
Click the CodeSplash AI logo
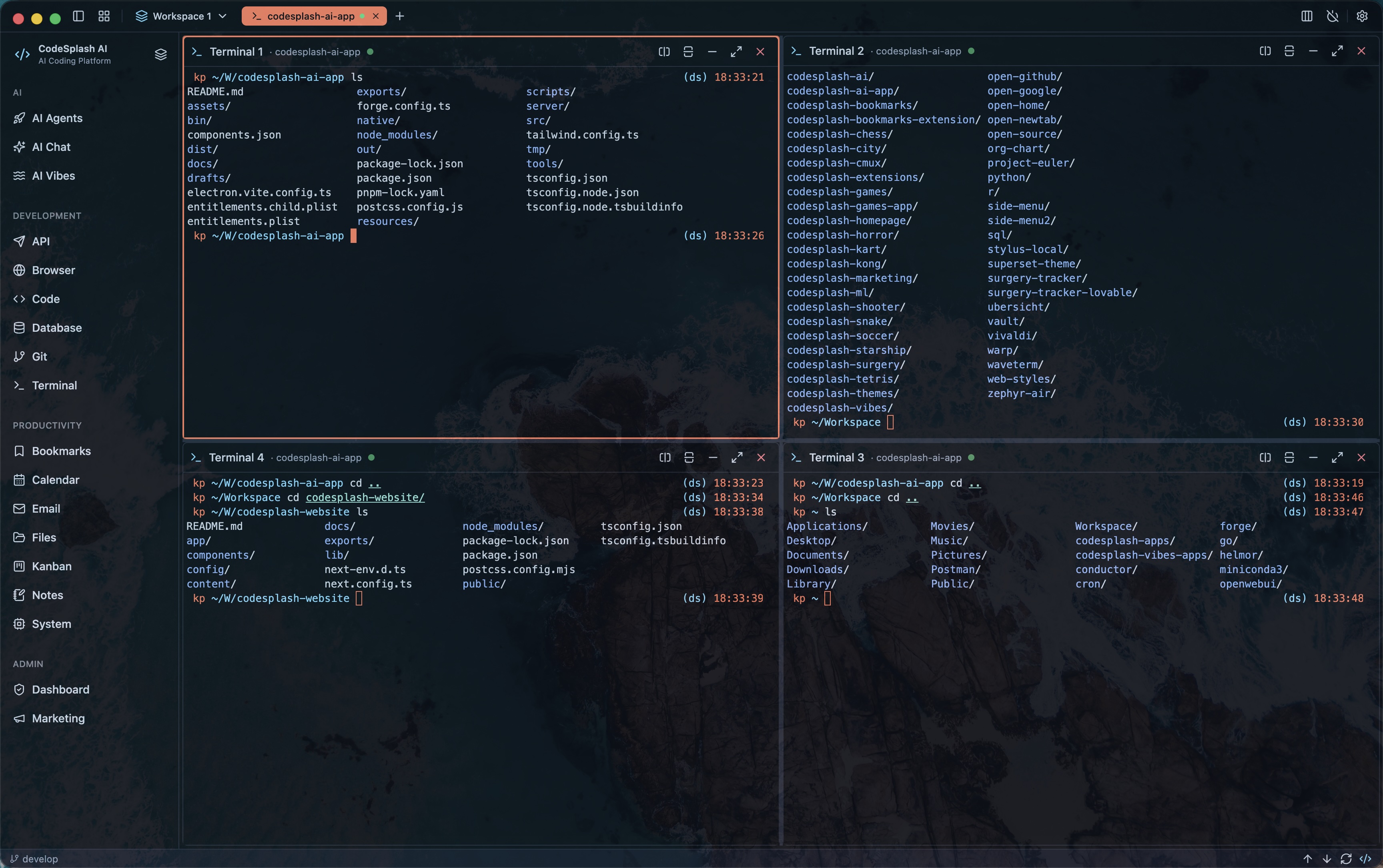22,54
